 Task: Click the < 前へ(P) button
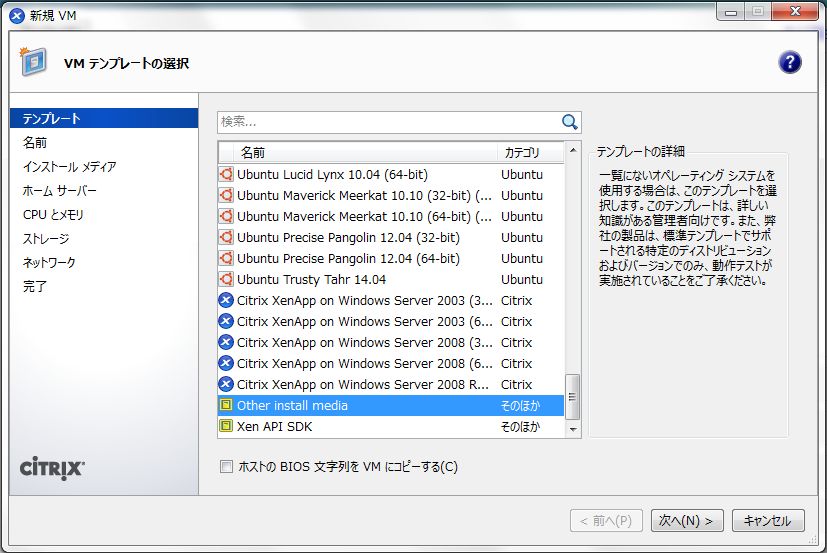(x=606, y=521)
